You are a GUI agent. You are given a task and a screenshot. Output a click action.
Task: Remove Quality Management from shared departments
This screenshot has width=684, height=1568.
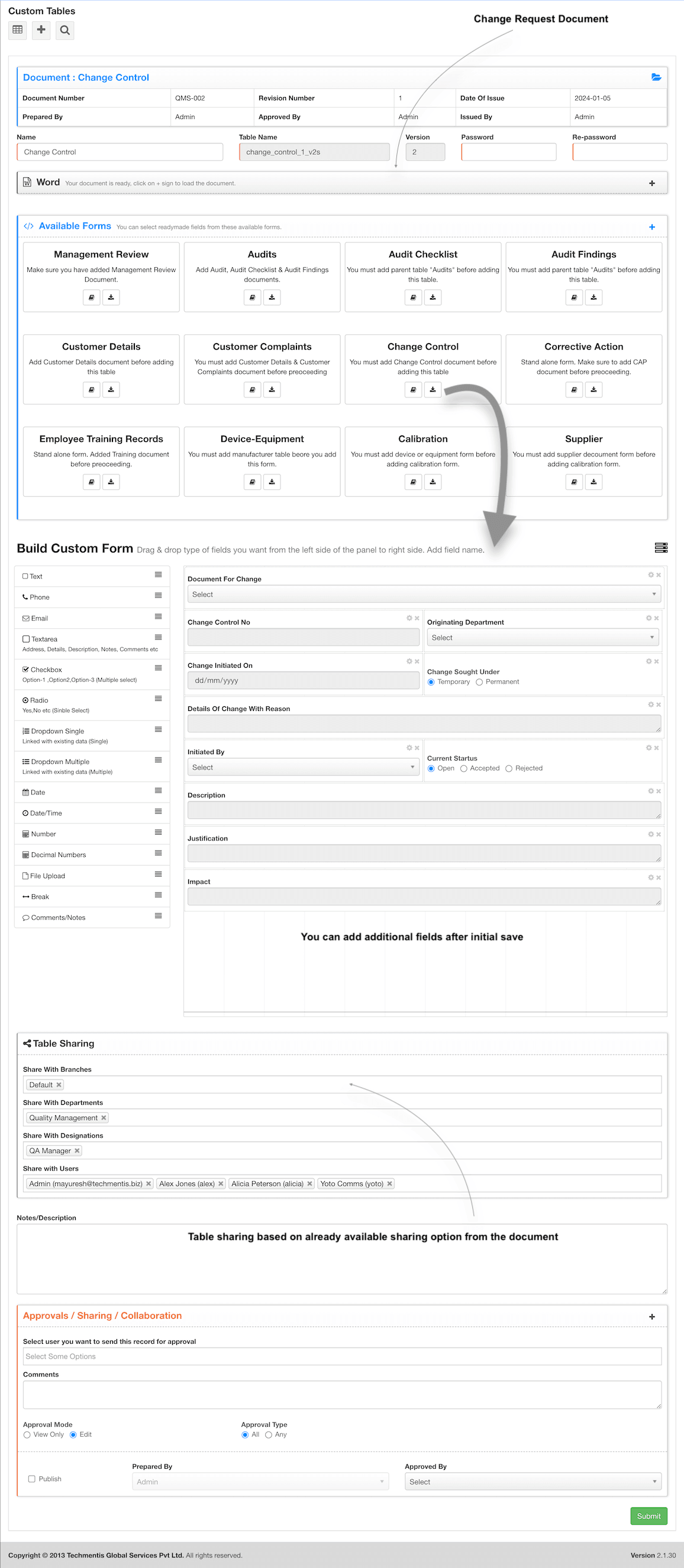pyautogui.click(x=104, y=1117)
